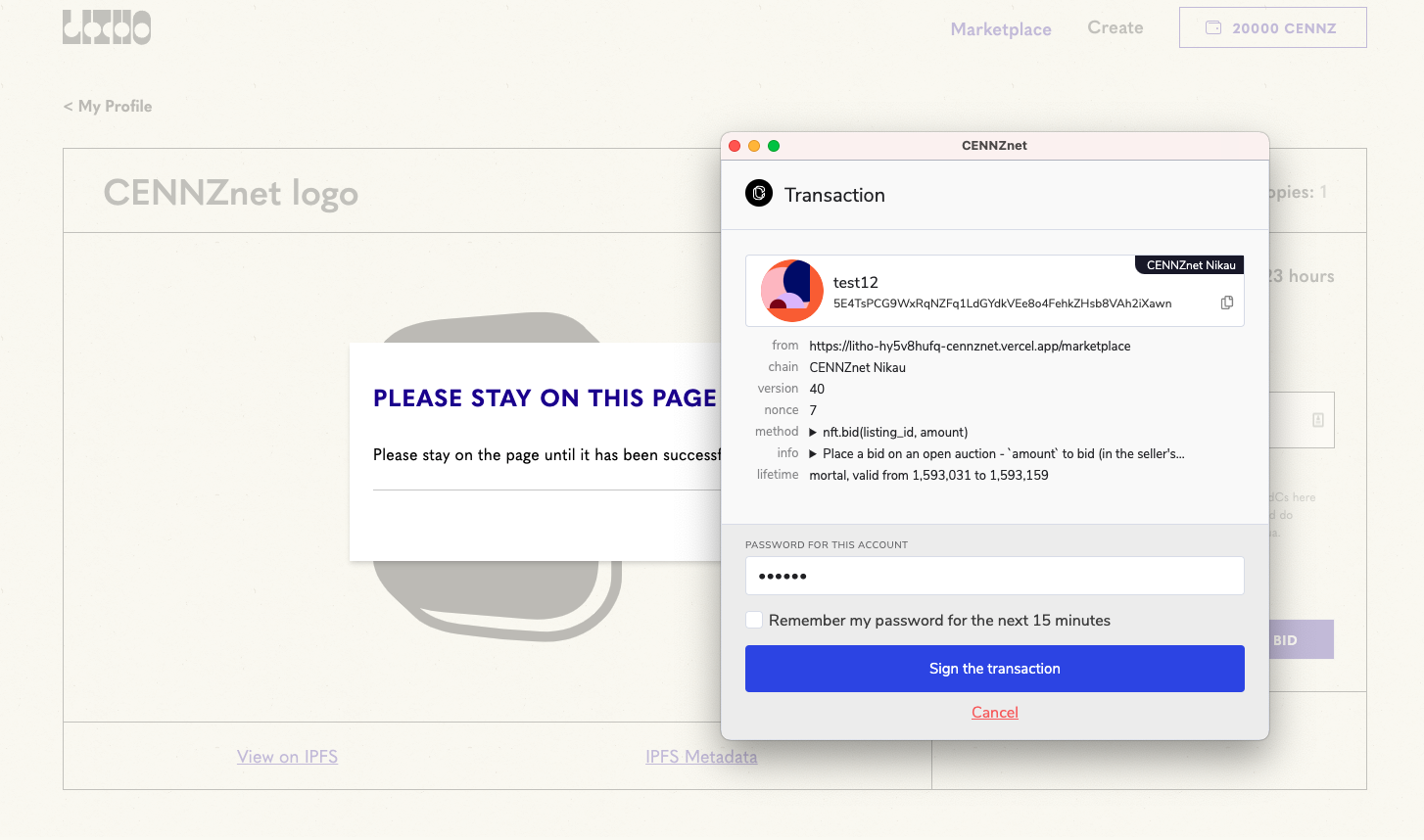Open View on IPFS link

[287, 757]
